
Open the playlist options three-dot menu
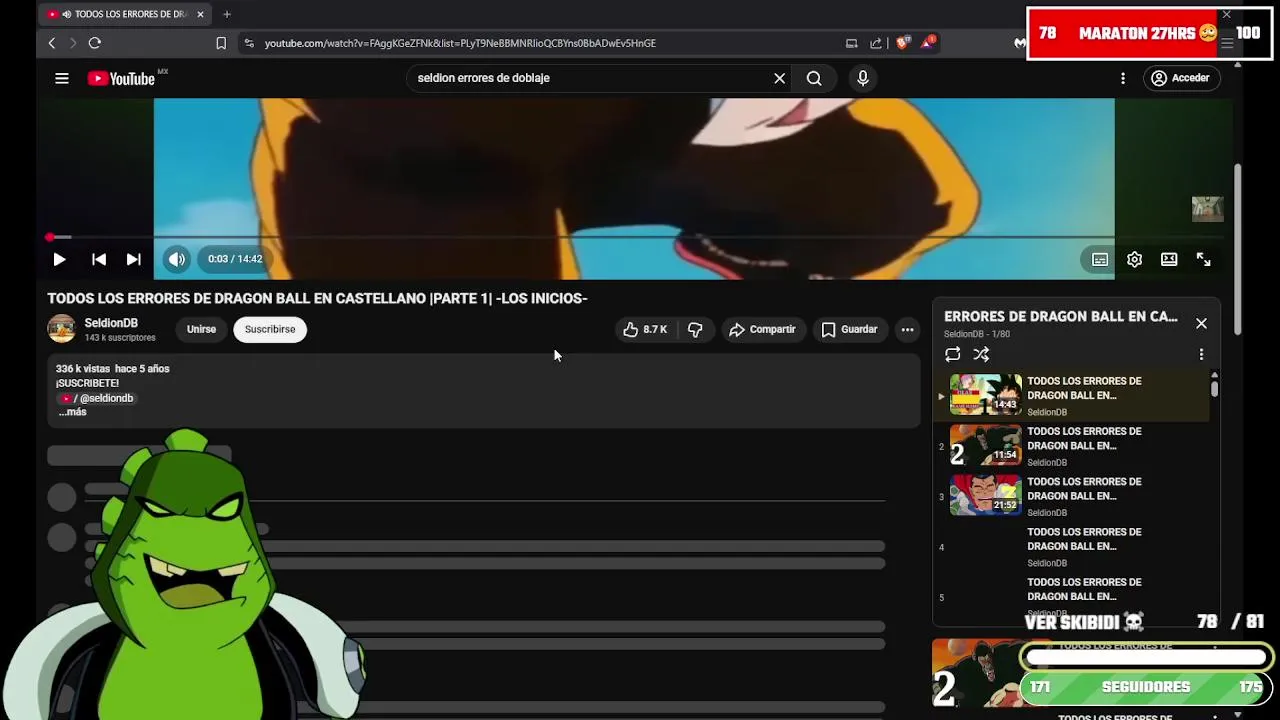1201,354
